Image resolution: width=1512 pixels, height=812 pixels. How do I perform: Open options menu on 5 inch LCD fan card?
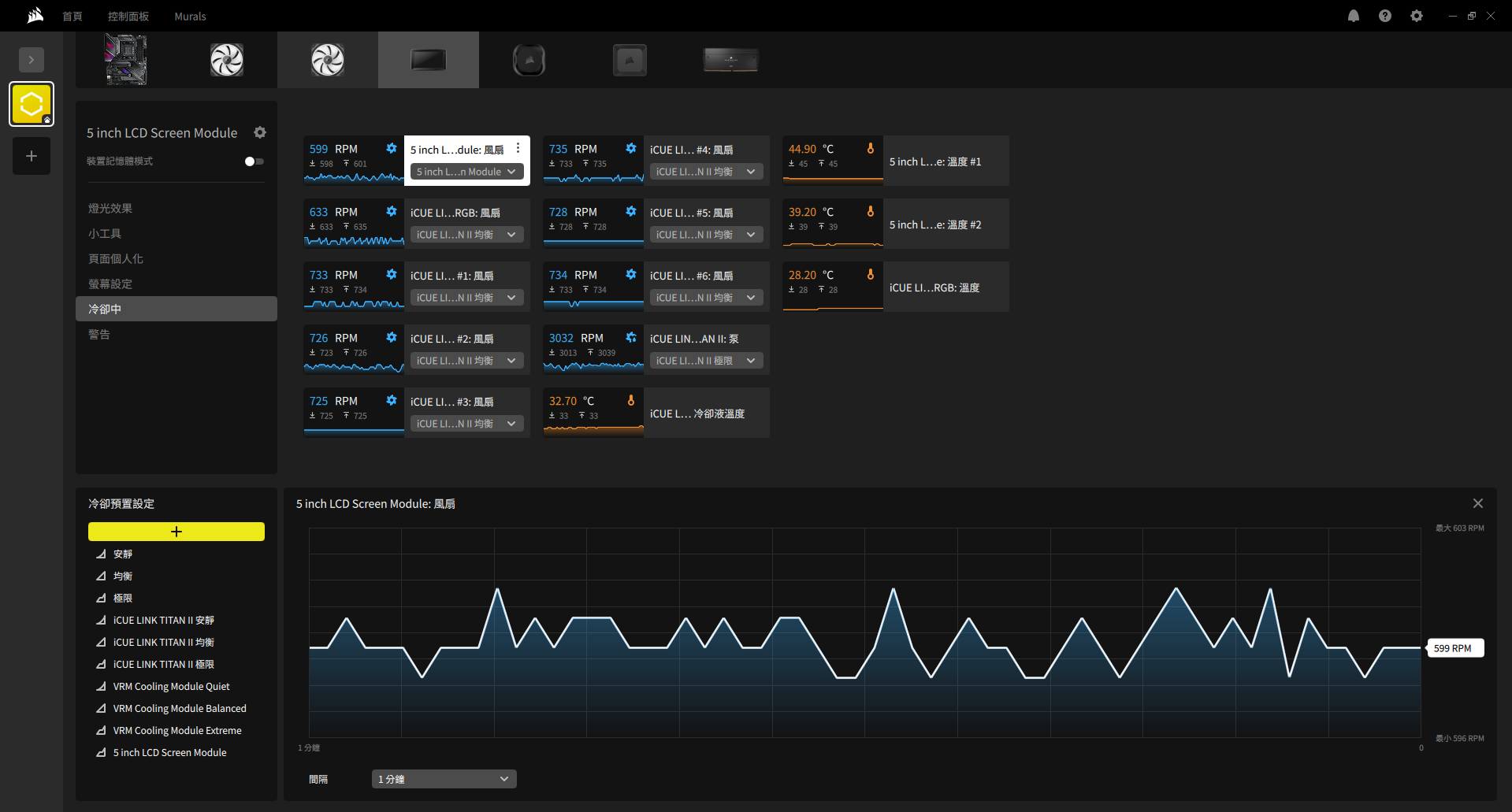pos(518,148)
